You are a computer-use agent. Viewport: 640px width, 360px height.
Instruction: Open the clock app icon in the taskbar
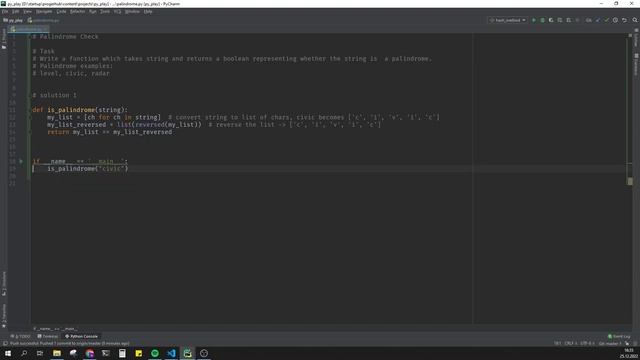click(204, 353)
